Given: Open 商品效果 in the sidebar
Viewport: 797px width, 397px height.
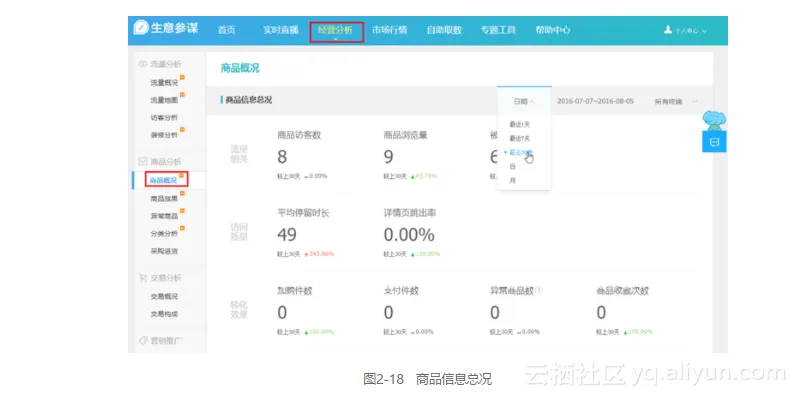Looking at the screenshot, I should 164,199.
